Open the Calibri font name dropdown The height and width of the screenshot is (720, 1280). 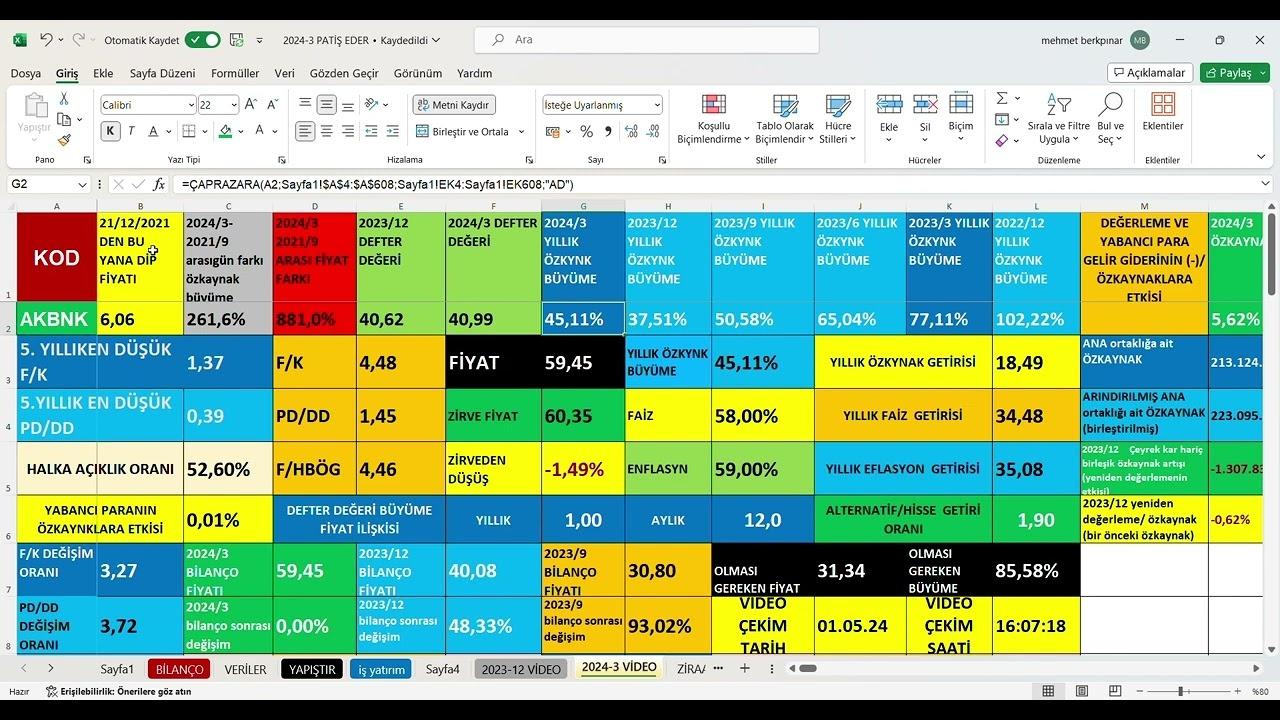click(190, 105)
